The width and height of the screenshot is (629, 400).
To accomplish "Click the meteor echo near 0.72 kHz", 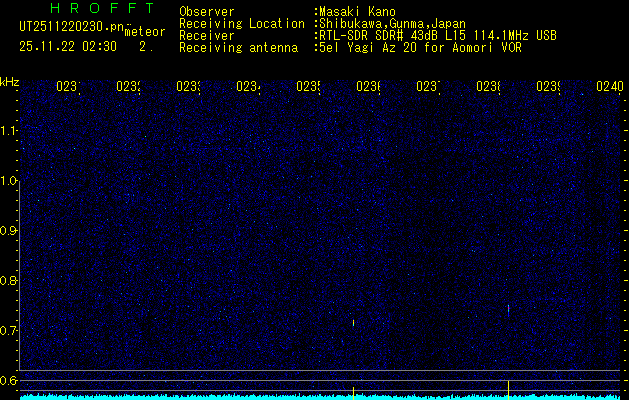I will [x=353, y=323].
